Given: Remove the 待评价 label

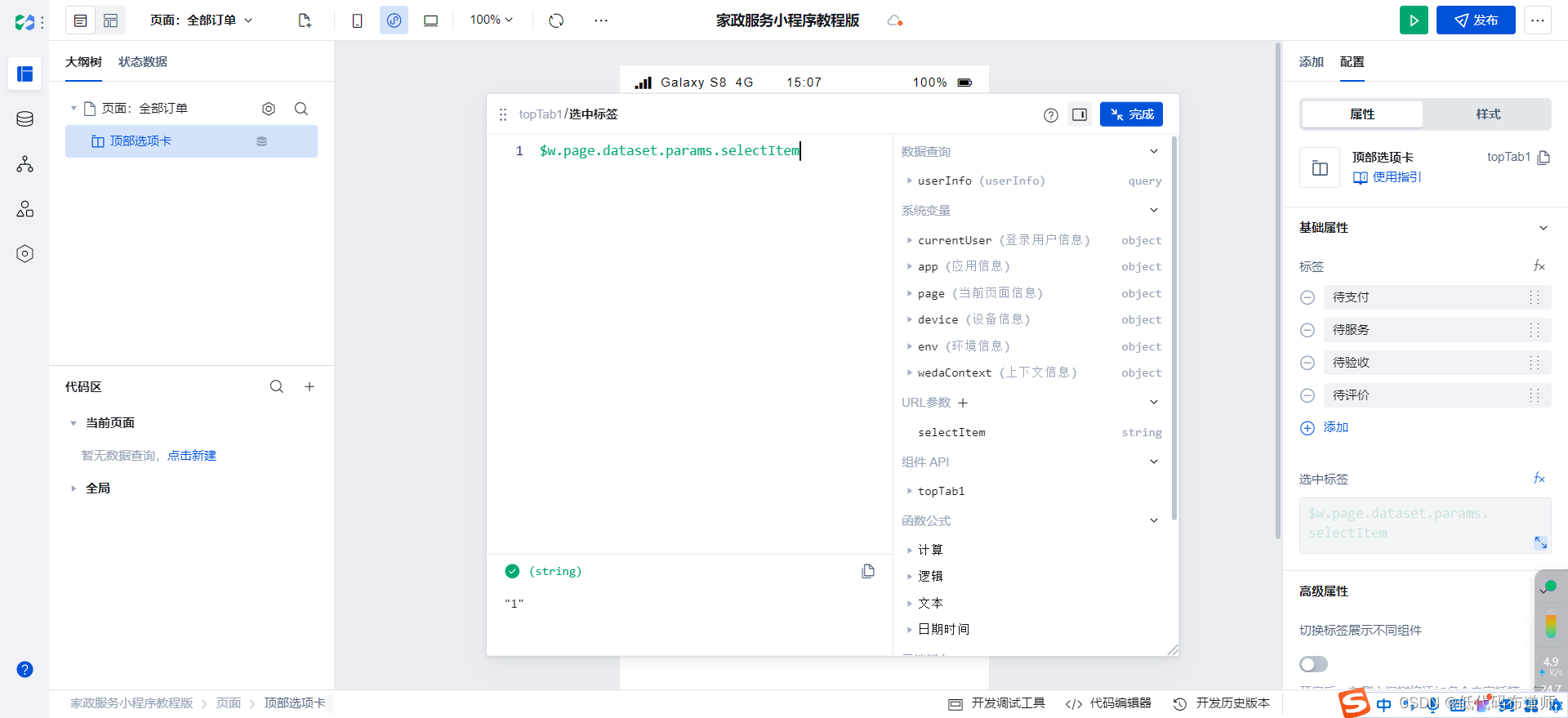Looking at the screenshot, I should pyautogui.click(x=1307, y=395).
